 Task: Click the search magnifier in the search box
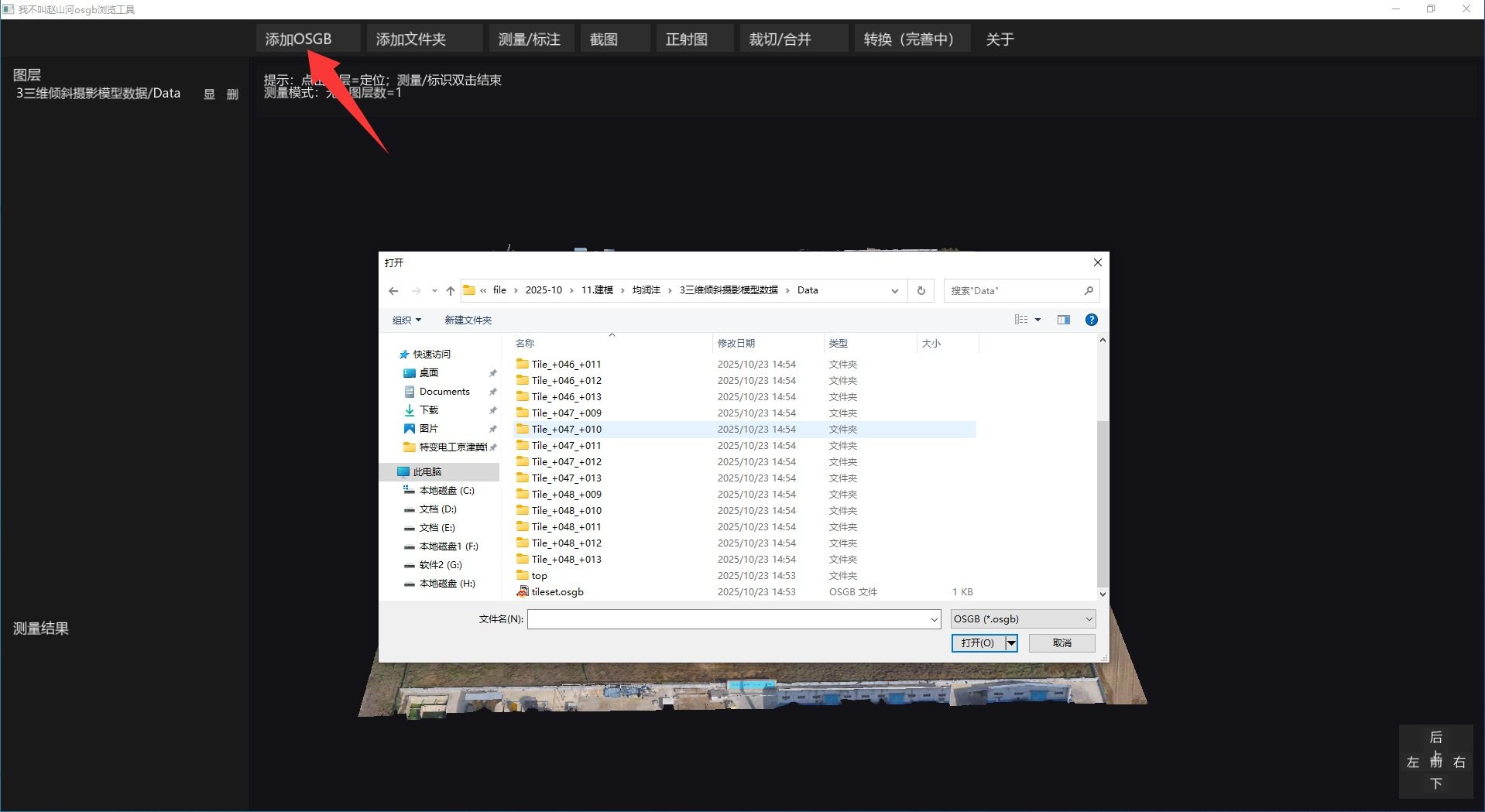1087,290
